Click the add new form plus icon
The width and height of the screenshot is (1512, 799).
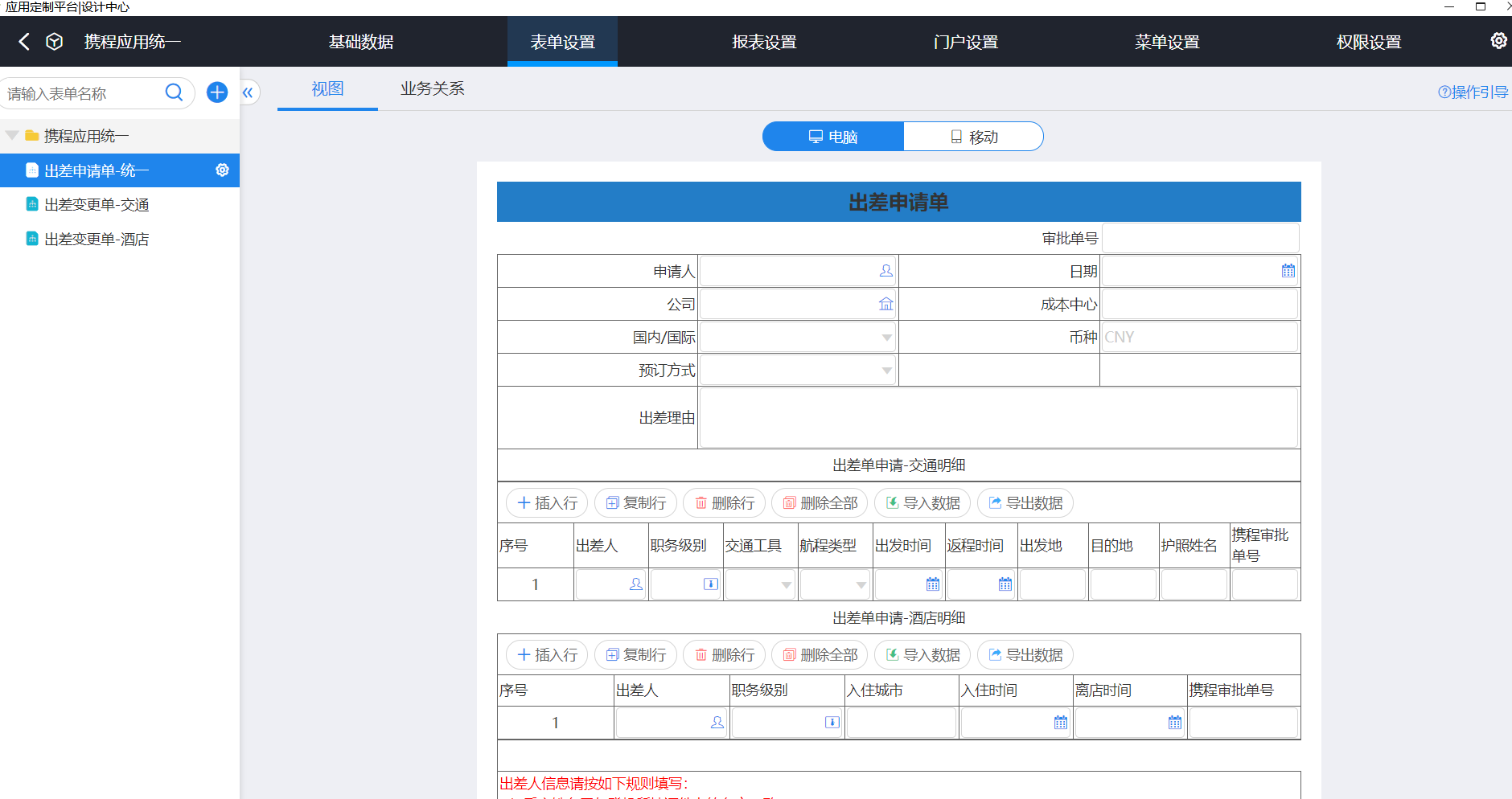(x=217, y=92)
